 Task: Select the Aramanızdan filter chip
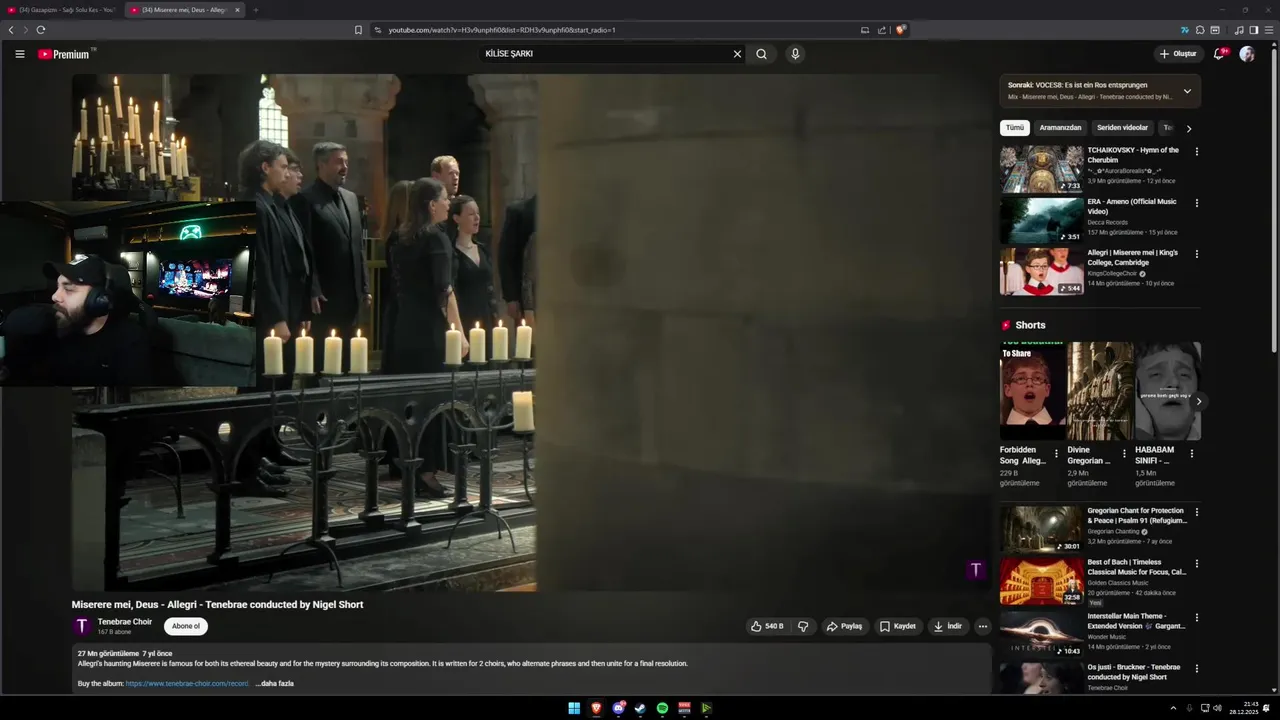click(1060, 128)
